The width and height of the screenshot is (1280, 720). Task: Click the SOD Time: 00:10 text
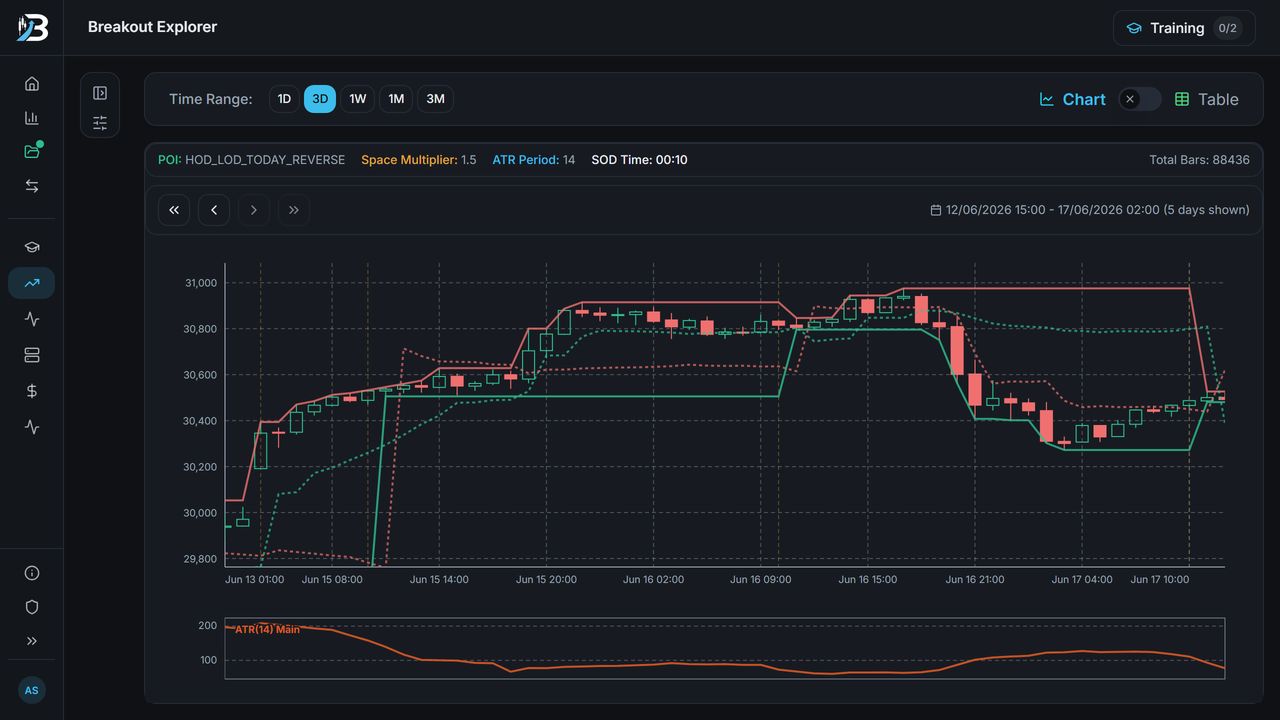639,160
